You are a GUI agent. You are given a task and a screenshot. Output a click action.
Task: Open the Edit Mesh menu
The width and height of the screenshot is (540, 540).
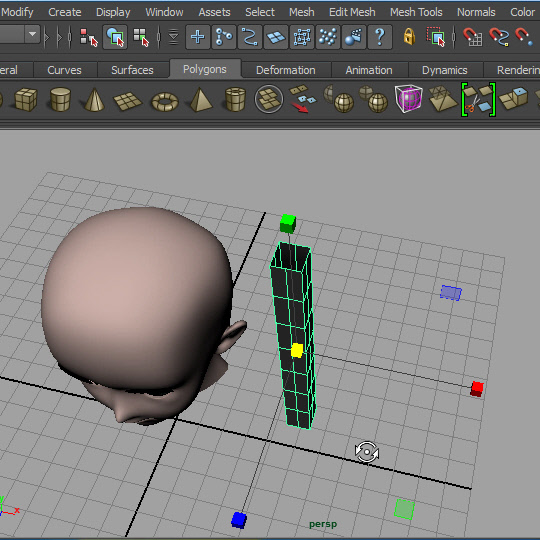tap(352, 12)
